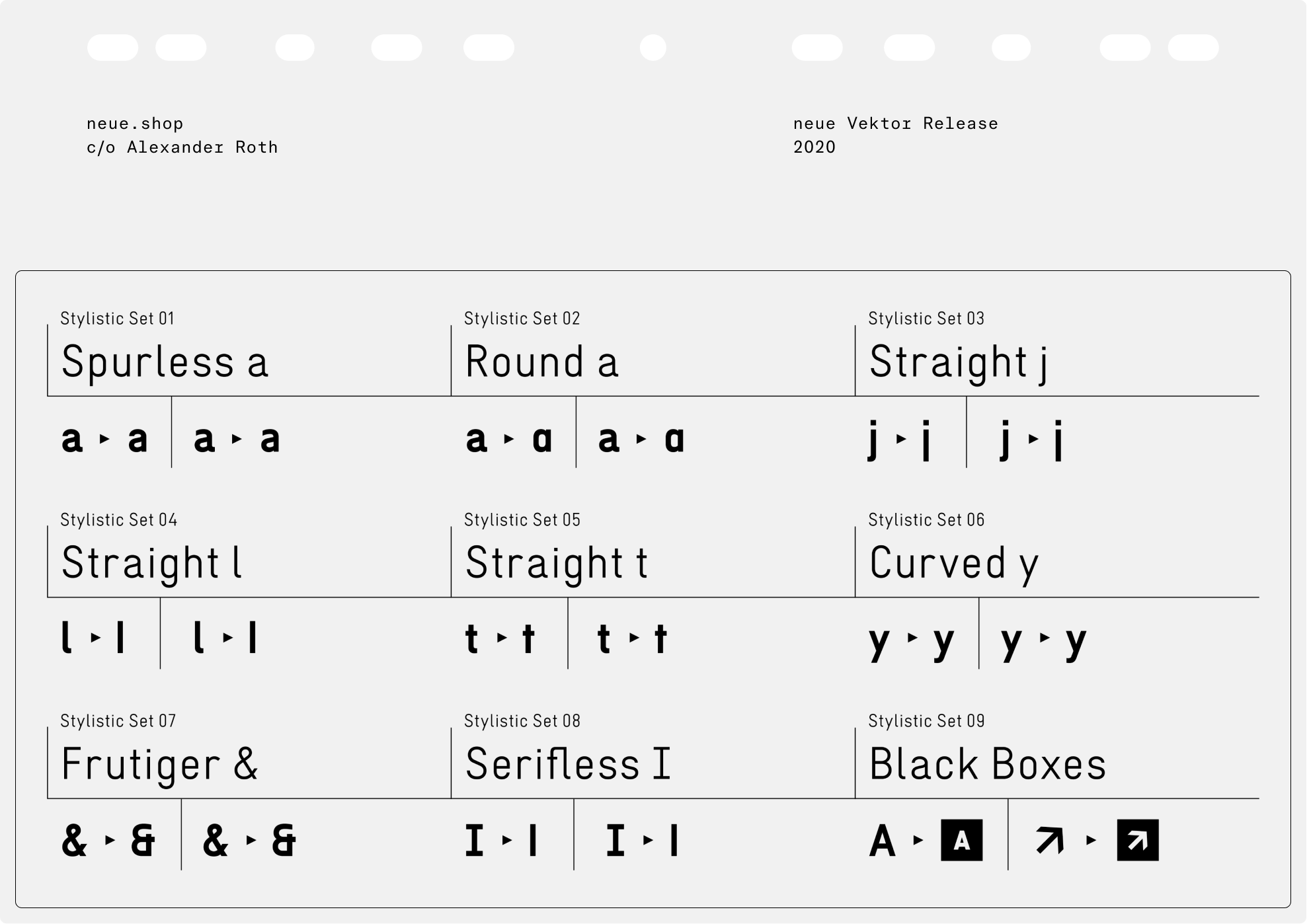Select the neue Vektor Release text
The height and width of the screenshot is (924, 1307).
pyautogui.click(x=895, y=124)
